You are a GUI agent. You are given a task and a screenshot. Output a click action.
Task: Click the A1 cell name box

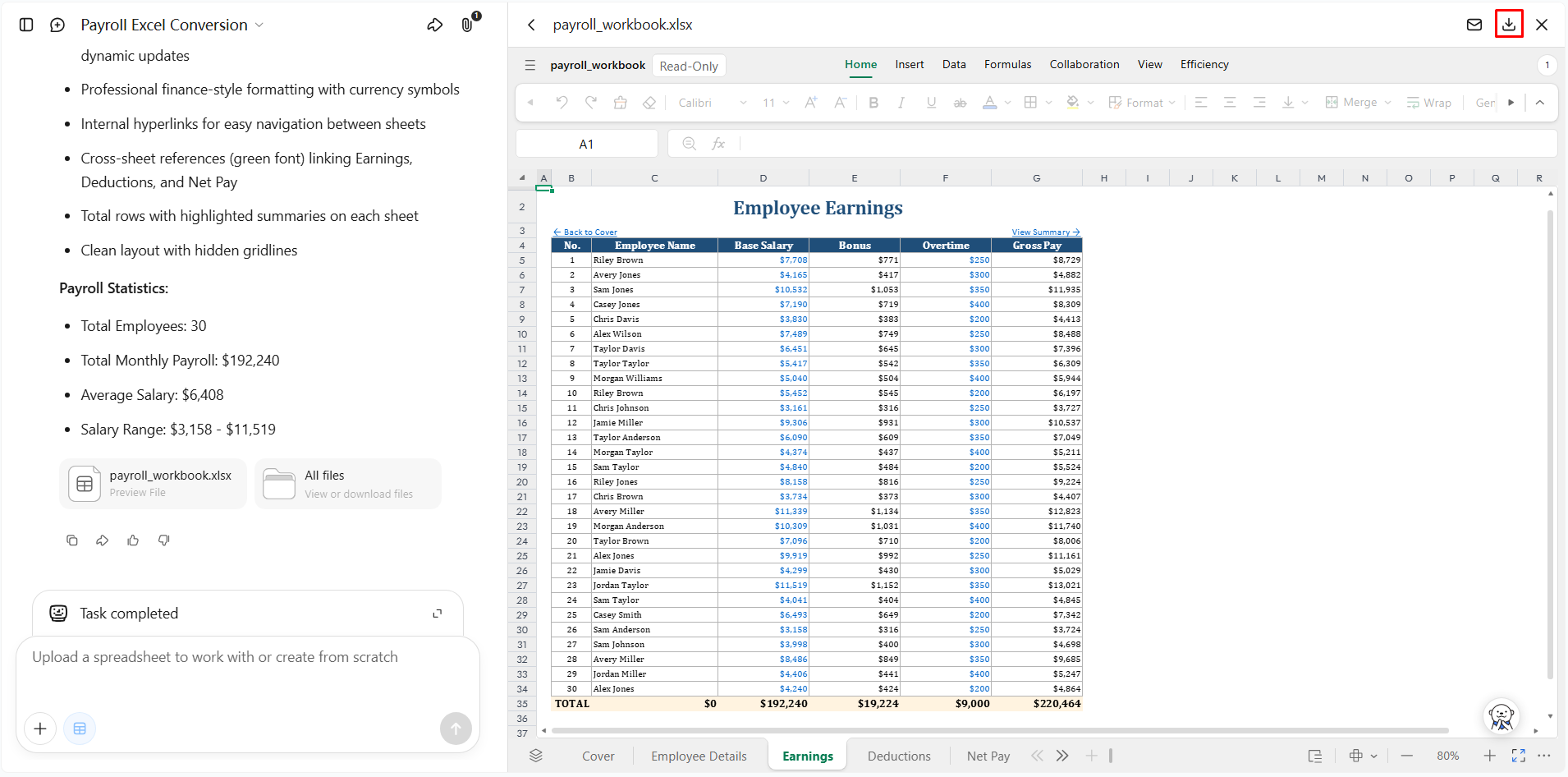pos(586,144)
